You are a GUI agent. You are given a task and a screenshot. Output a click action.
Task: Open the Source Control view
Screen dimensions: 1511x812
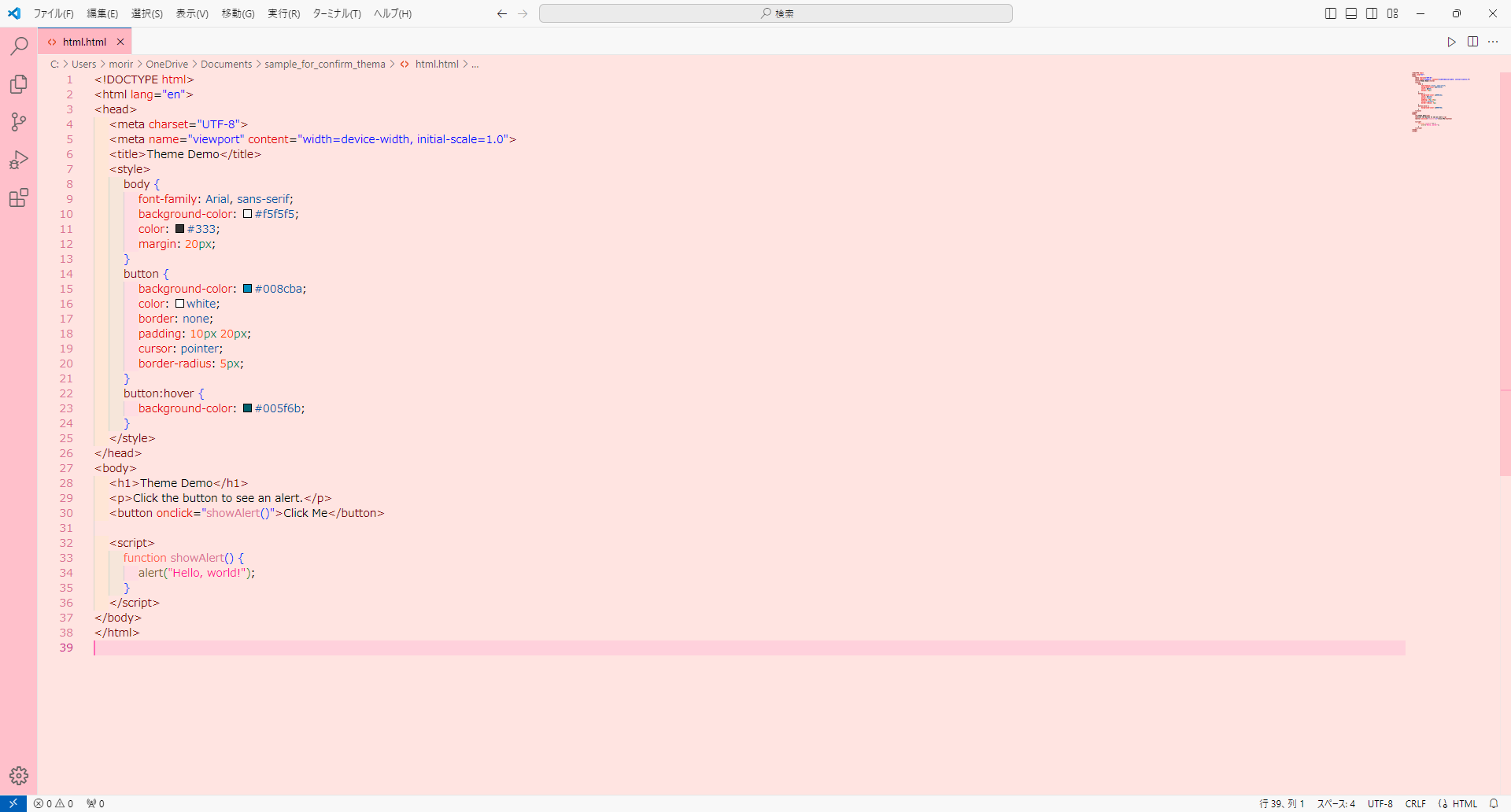point(19,122)
